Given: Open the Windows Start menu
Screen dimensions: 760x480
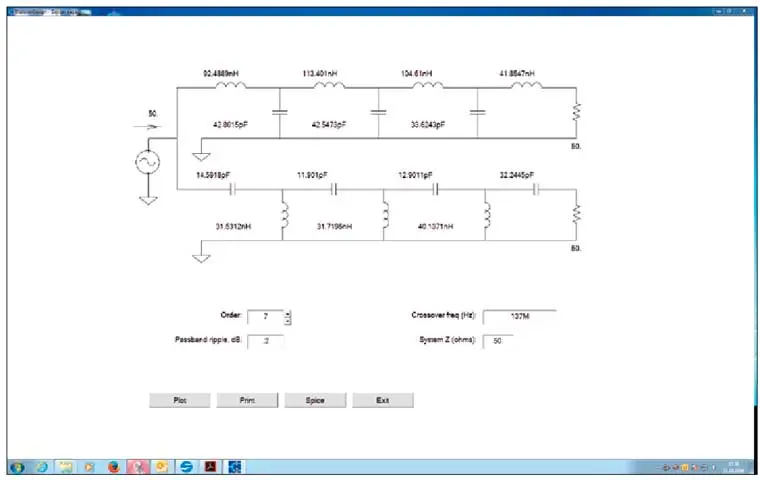Looking at the screenshot, I should click(17, 467).
